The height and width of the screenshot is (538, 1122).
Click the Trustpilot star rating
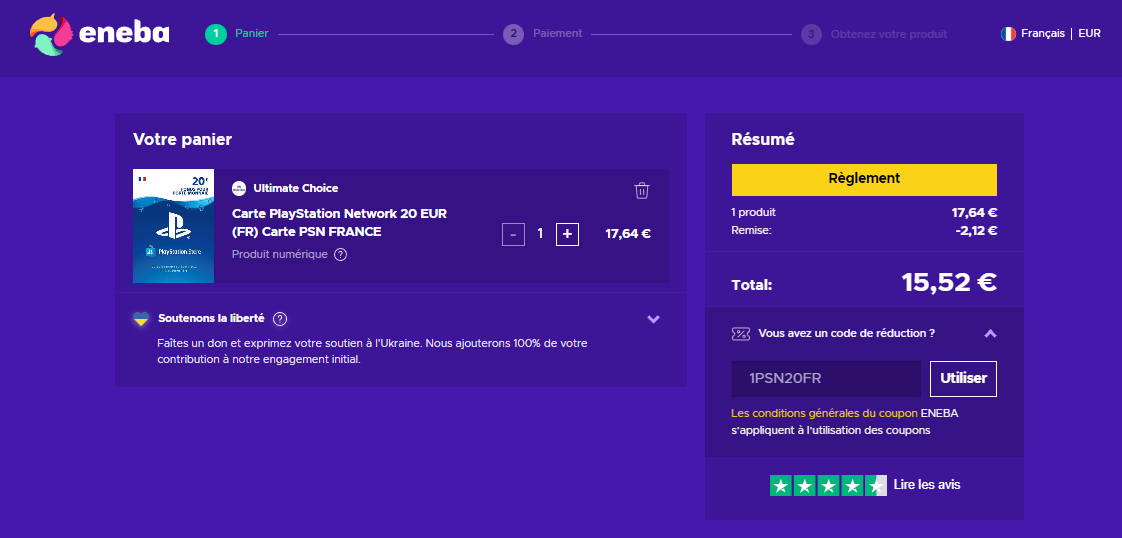pyautogui.click(x=828, y=486)
